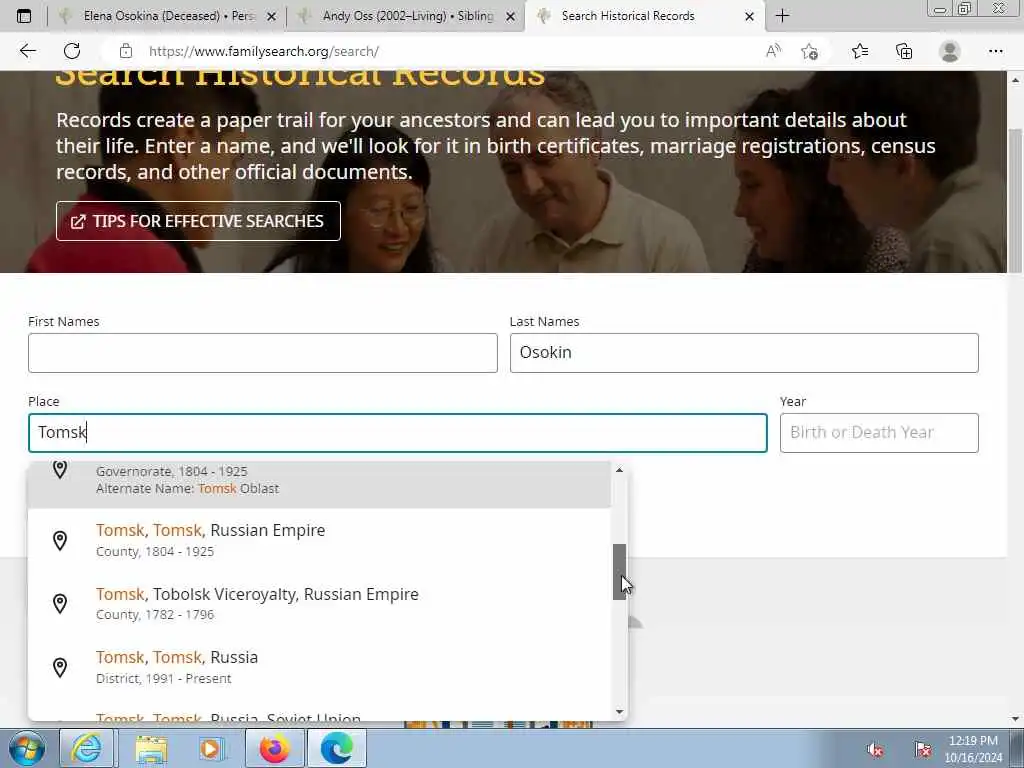Open a new tab with plus
The width and height of the screenshot is (1024, 768).
(x=782, y=16)
